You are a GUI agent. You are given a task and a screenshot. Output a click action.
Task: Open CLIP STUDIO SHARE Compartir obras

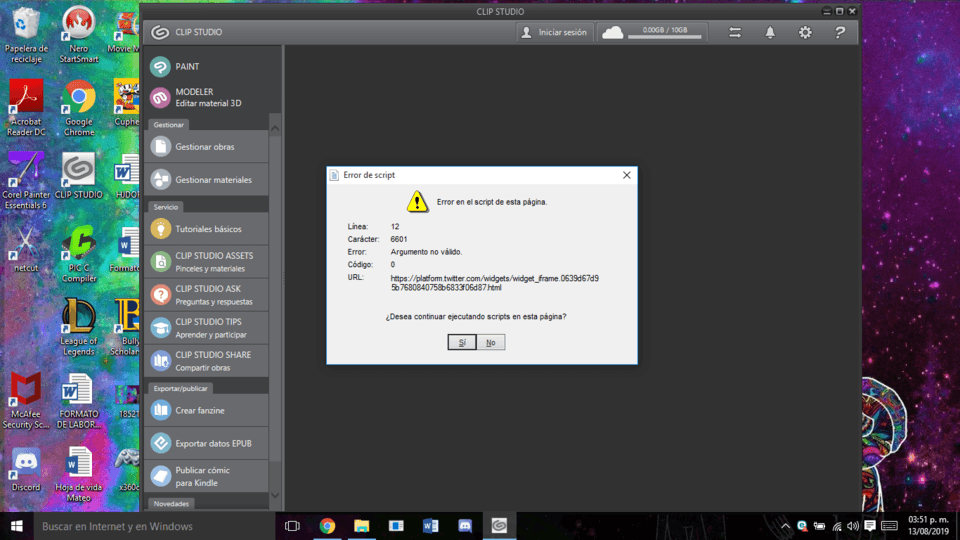click(206, 361)
